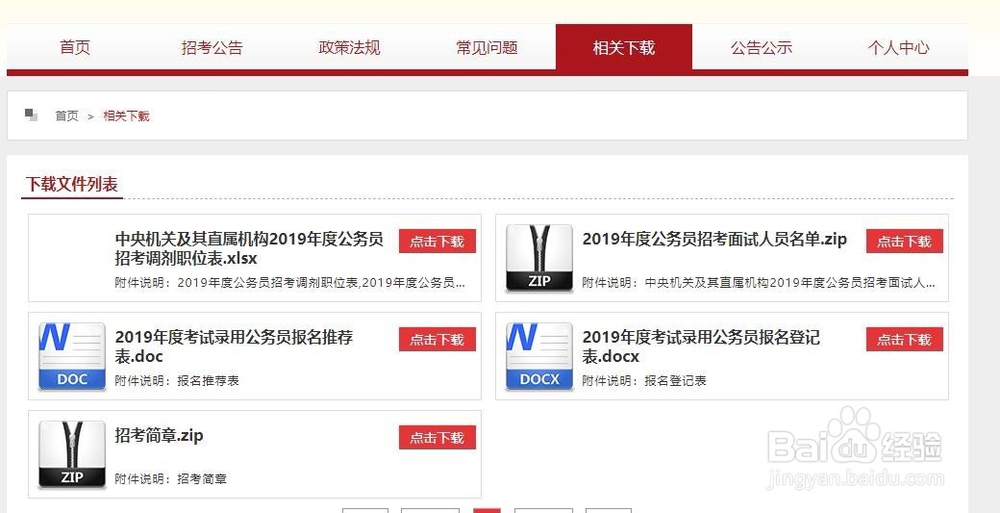Download the 调剂职位表.xlsx file
The height and width of the screenshot is (513, 1000).
point(438,241)
